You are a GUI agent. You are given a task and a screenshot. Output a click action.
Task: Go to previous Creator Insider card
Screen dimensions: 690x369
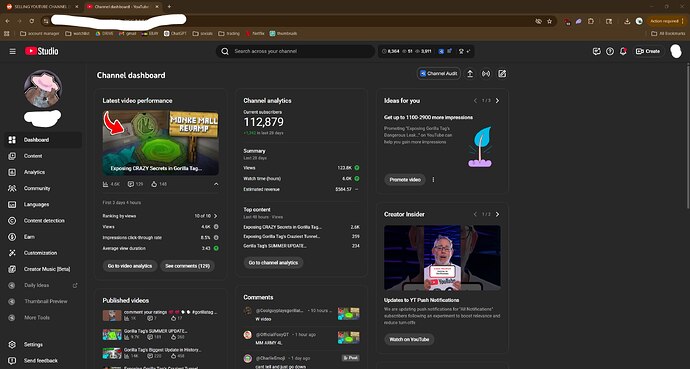point(475,215)
